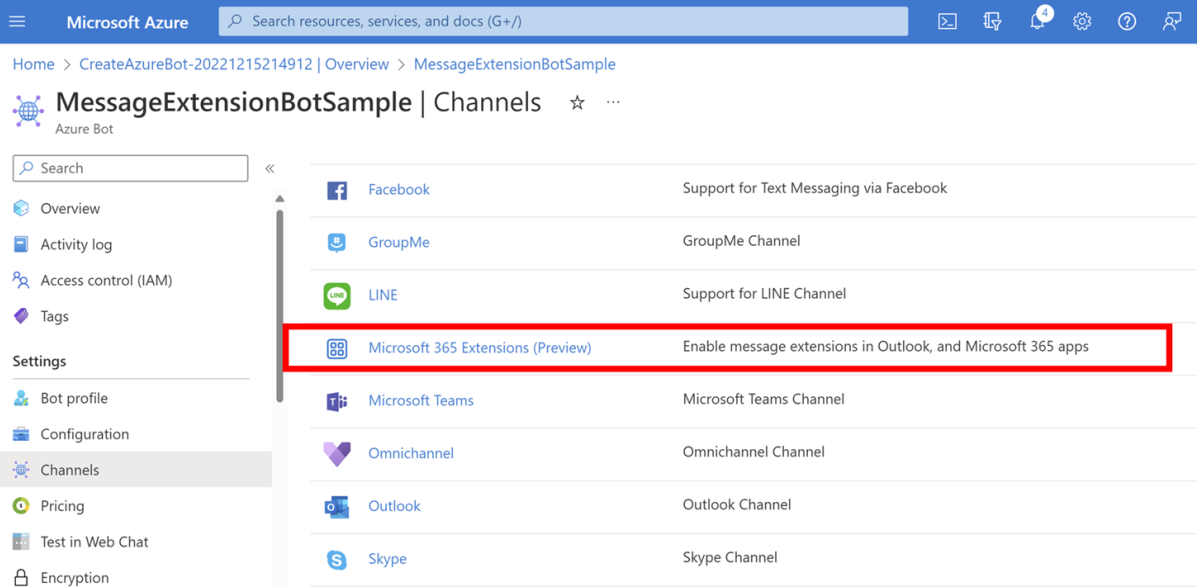Click the Microsoft 365 Extensions icon

coord(337,349)
